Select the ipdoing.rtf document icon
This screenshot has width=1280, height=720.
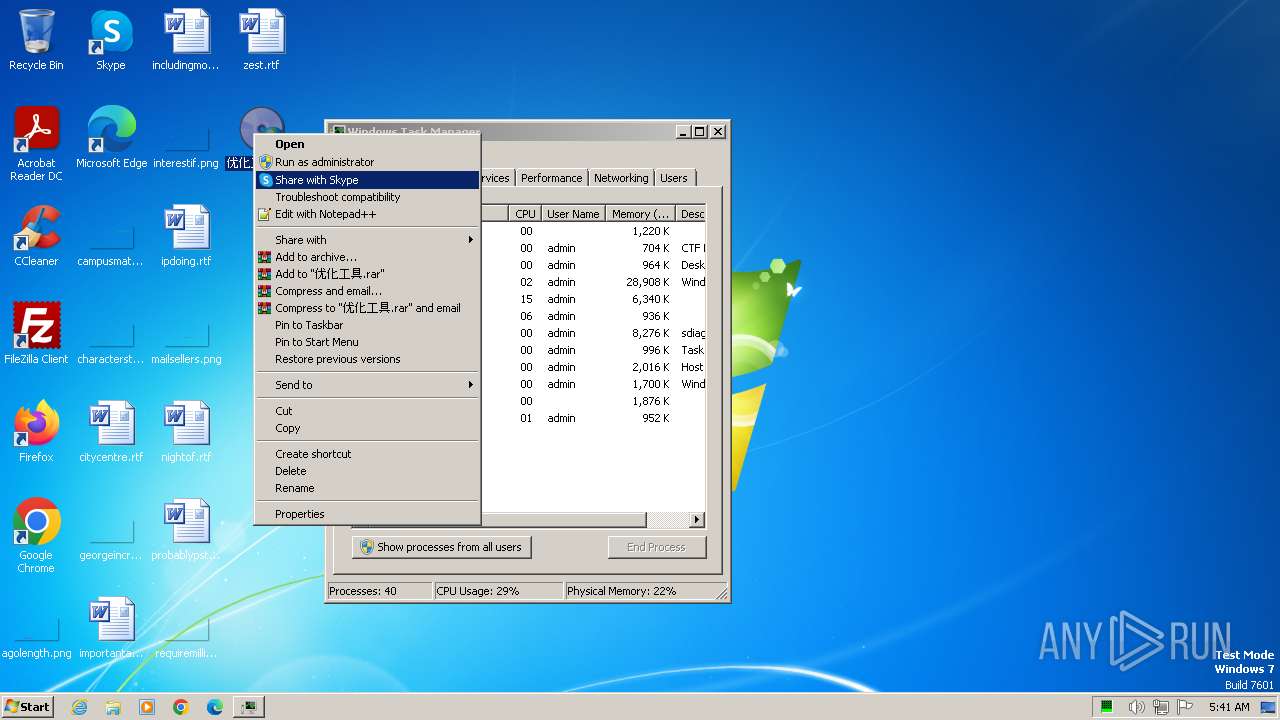pos(186,236)
